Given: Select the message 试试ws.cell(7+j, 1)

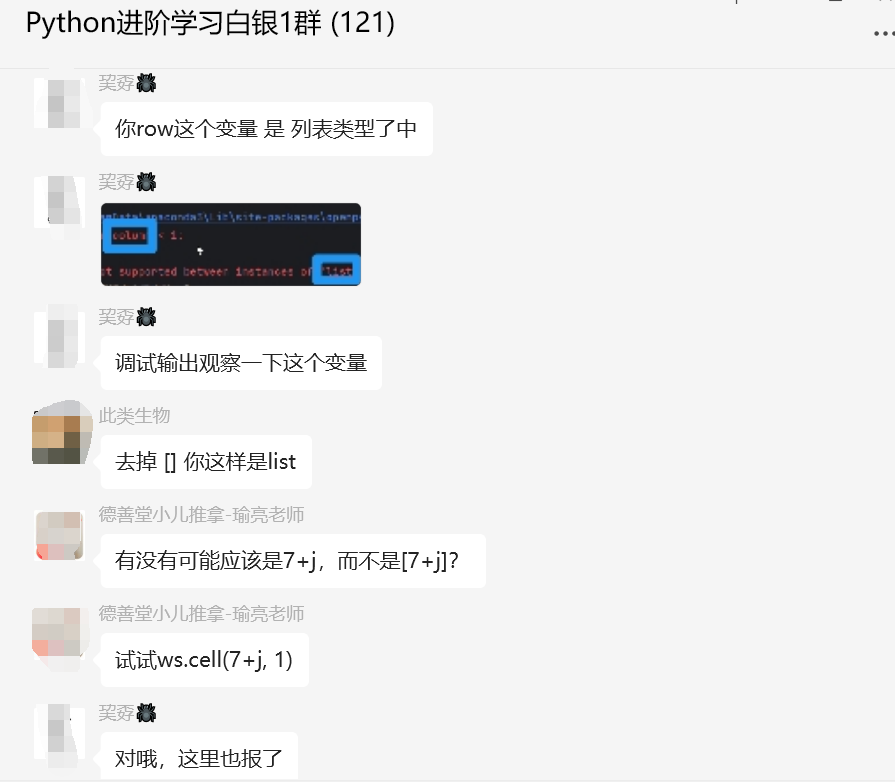Looking at the screenshot, I should pos(204,660).
